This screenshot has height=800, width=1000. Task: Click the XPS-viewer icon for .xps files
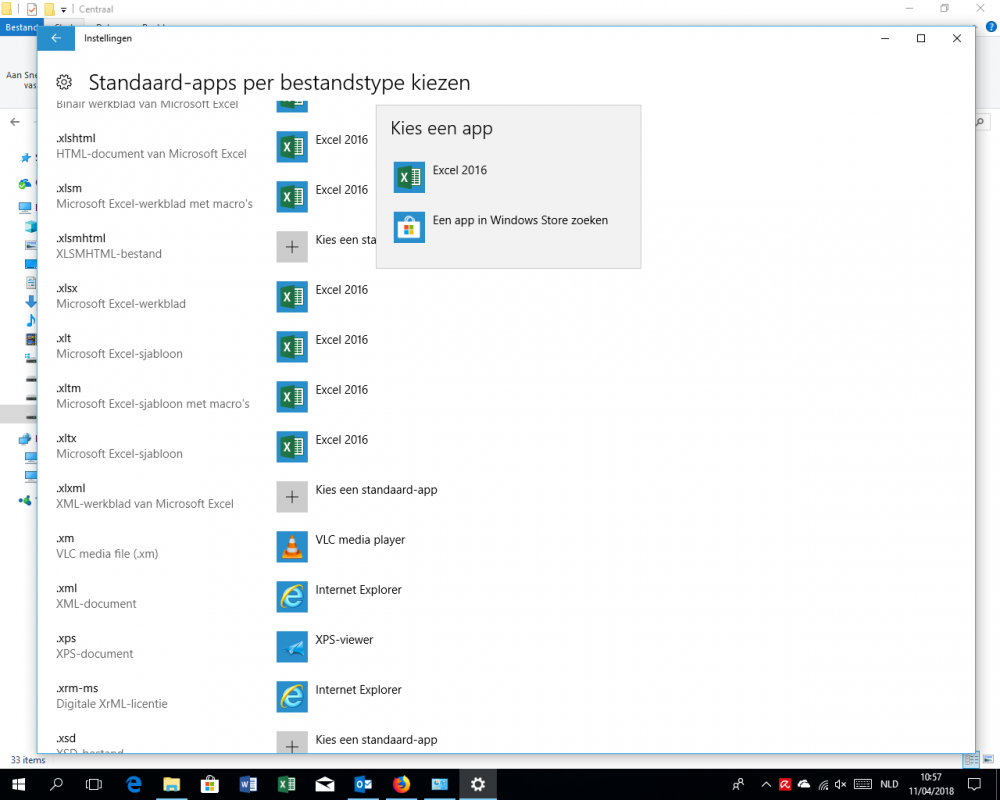pyautogui.click(x=291, y=647)
